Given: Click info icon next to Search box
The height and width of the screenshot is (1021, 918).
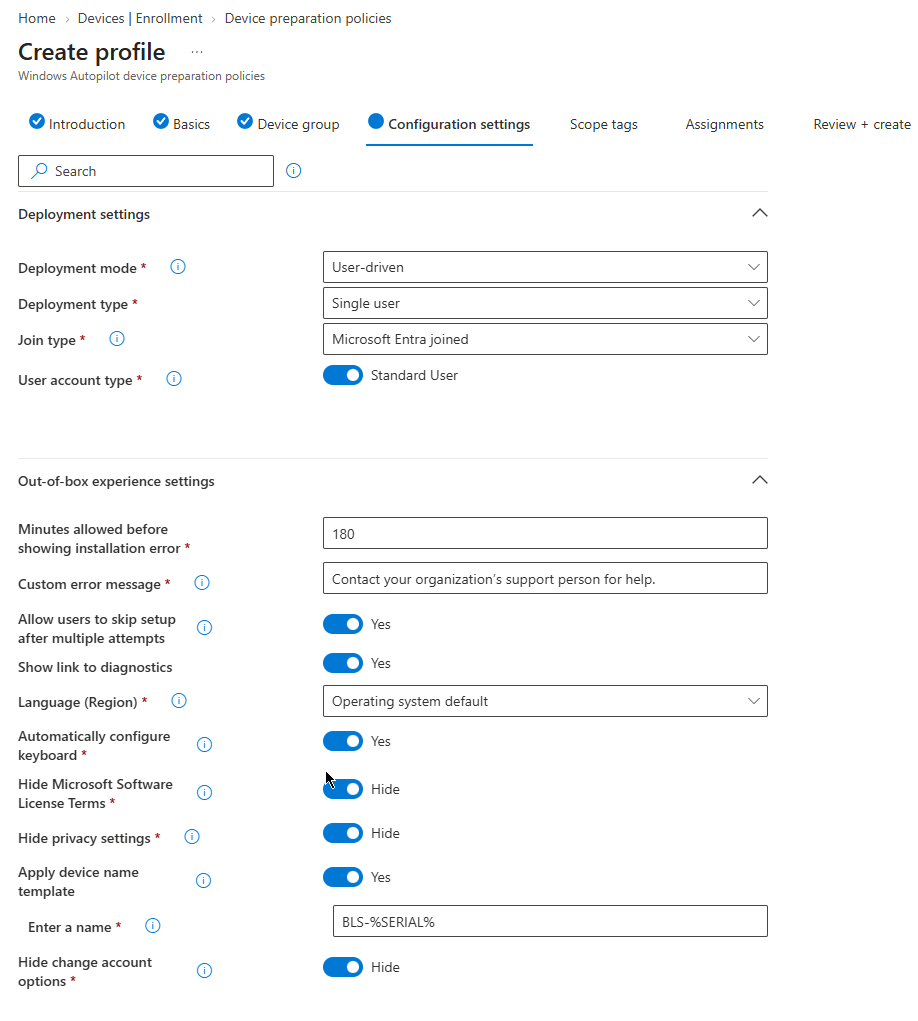Looking at the screenshot, I should (294, 171).
